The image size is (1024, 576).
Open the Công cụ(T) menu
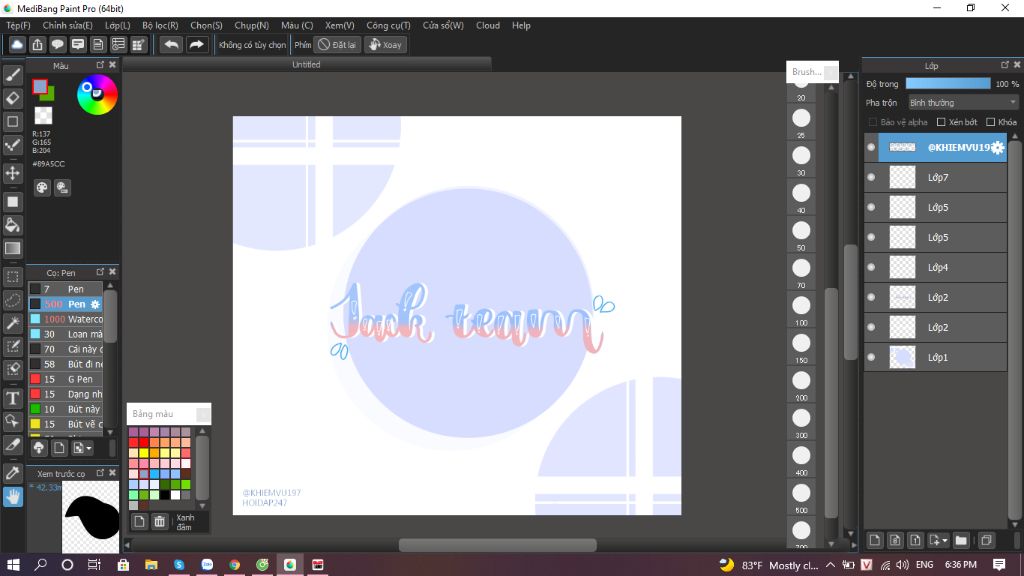coord(388,25)
